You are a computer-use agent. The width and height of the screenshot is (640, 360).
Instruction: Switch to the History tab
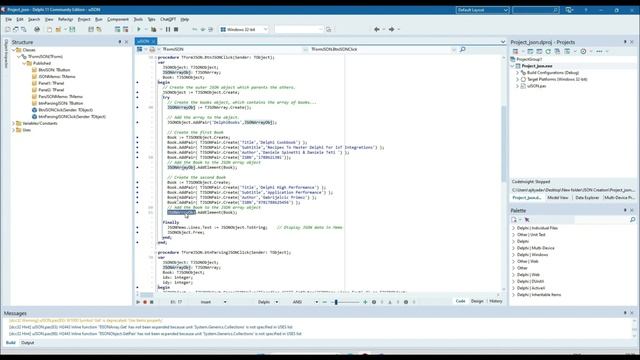(496, 301)
